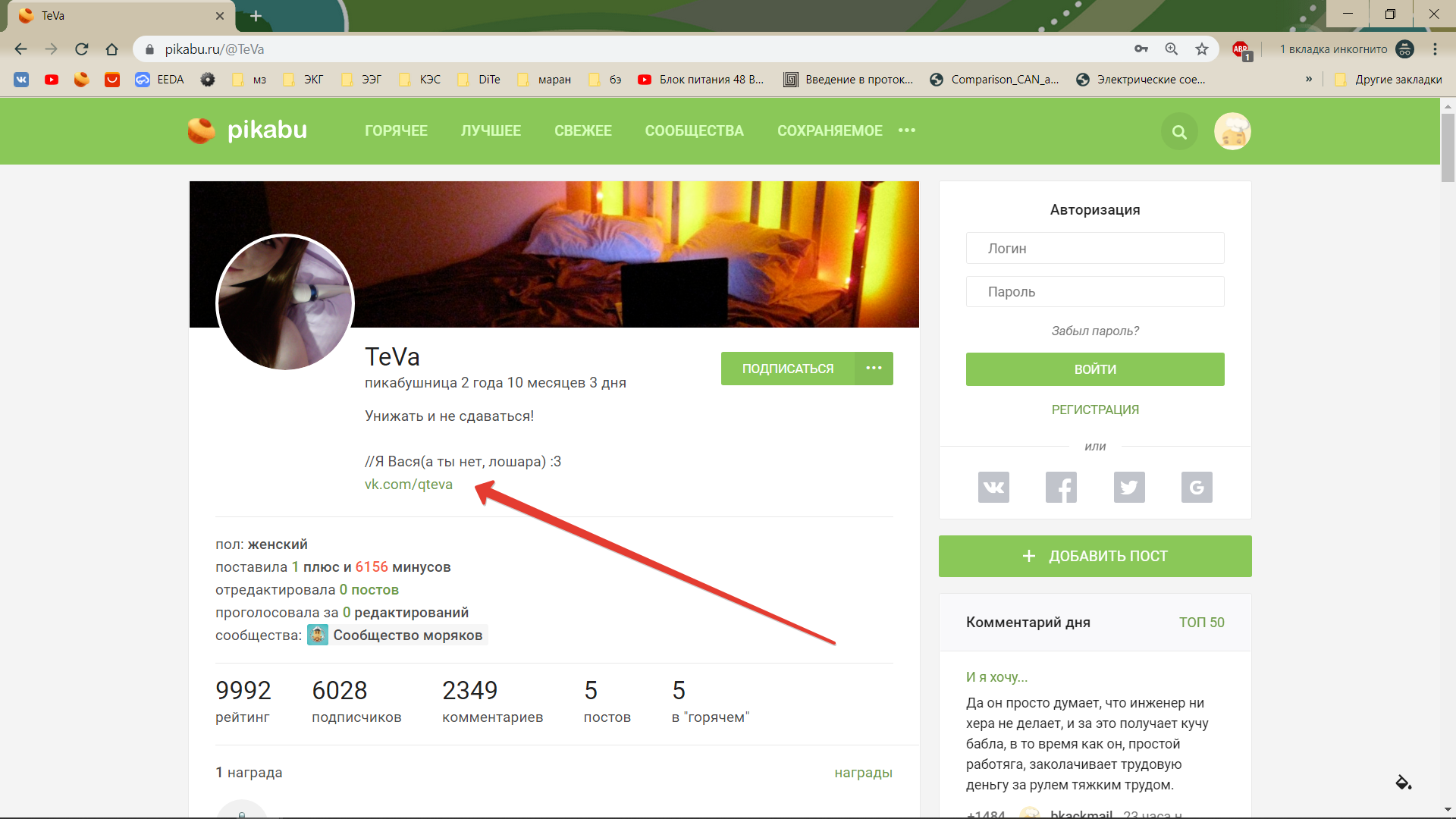Expand hidden bookmarks chevron
The height and width of the screenshot is (819, 1456).
1309,79
